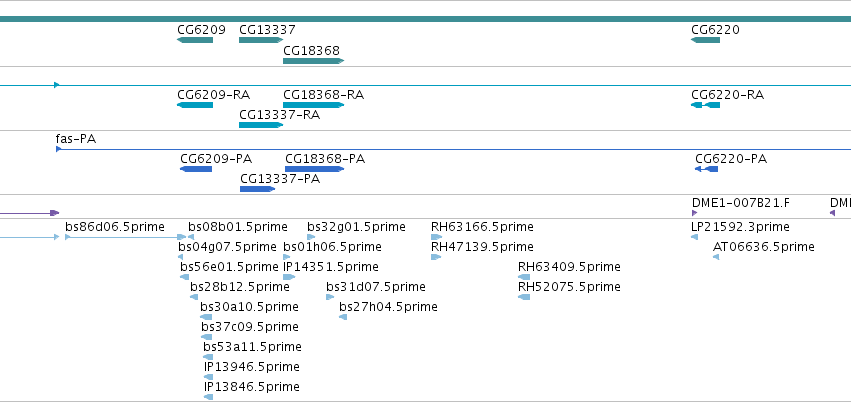
Task: Click the CG18368 gene arrow glyph
Action: [x=313, y=61]
